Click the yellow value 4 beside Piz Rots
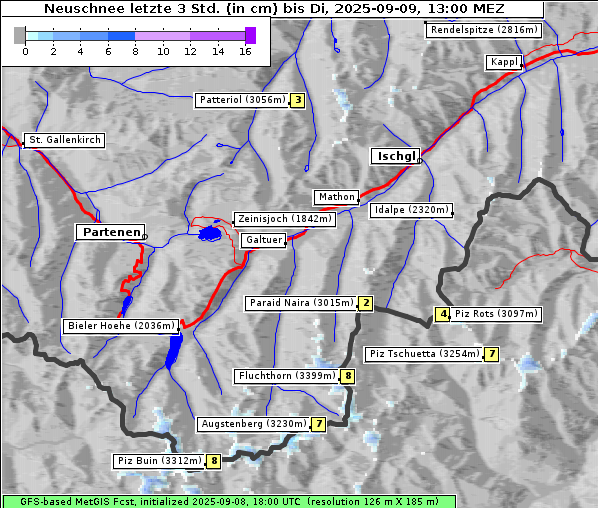Viewport: 598px width, 508px height. tap(442, 314)
